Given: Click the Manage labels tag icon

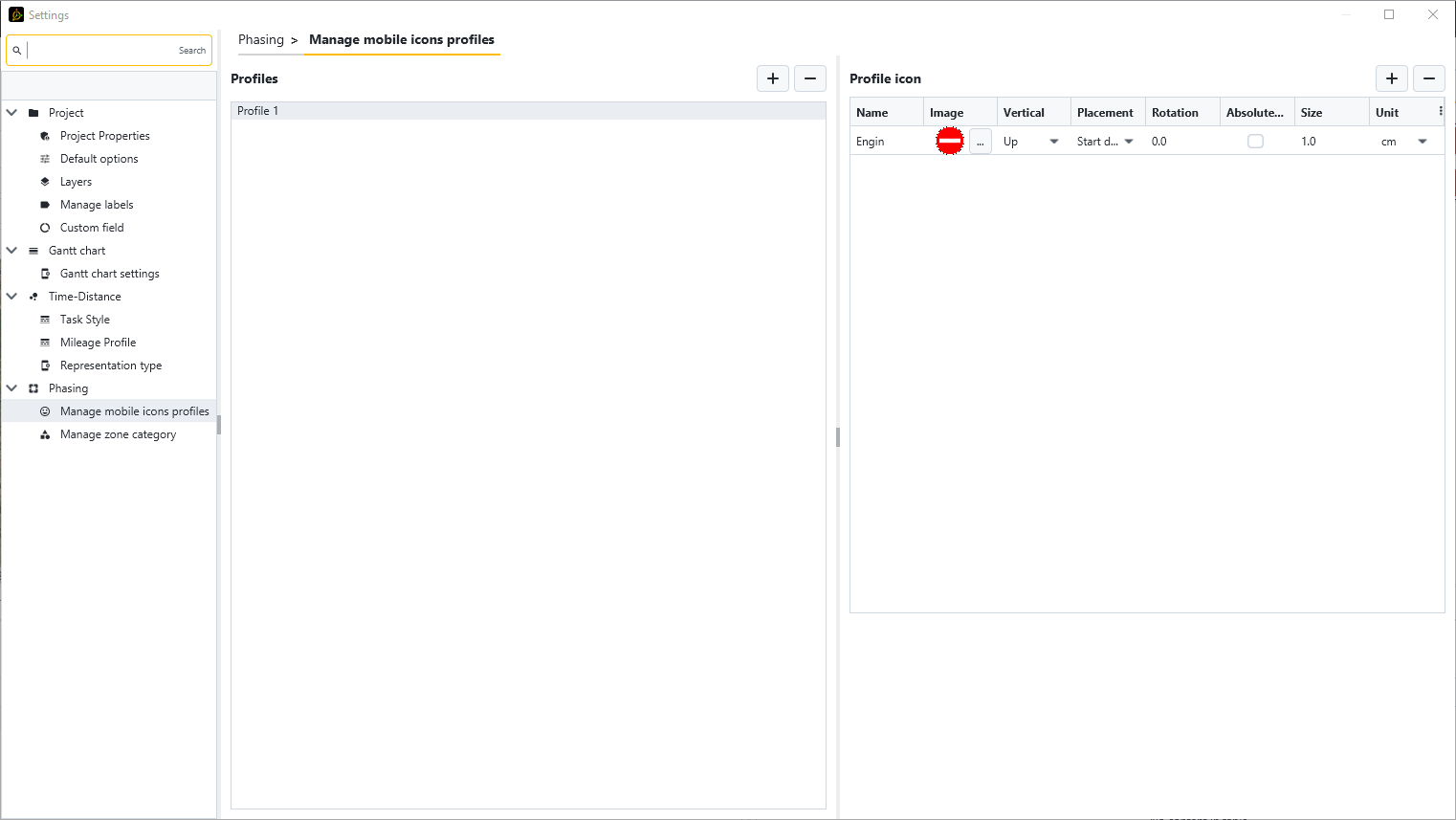Looking at the screenshot, I should (45, 205).
